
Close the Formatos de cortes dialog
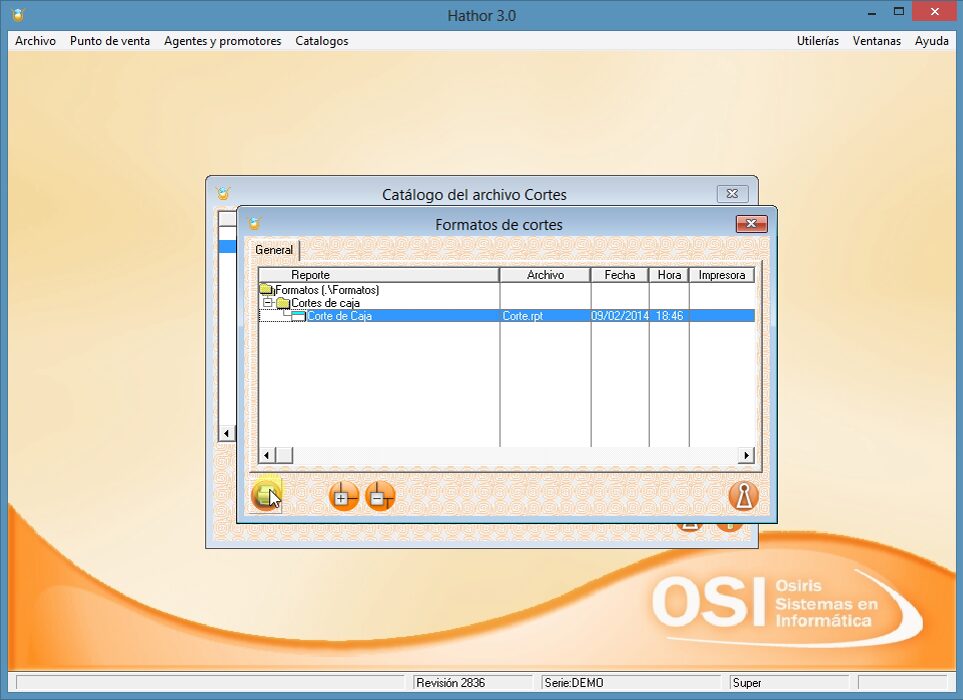[x=751, y=224]
